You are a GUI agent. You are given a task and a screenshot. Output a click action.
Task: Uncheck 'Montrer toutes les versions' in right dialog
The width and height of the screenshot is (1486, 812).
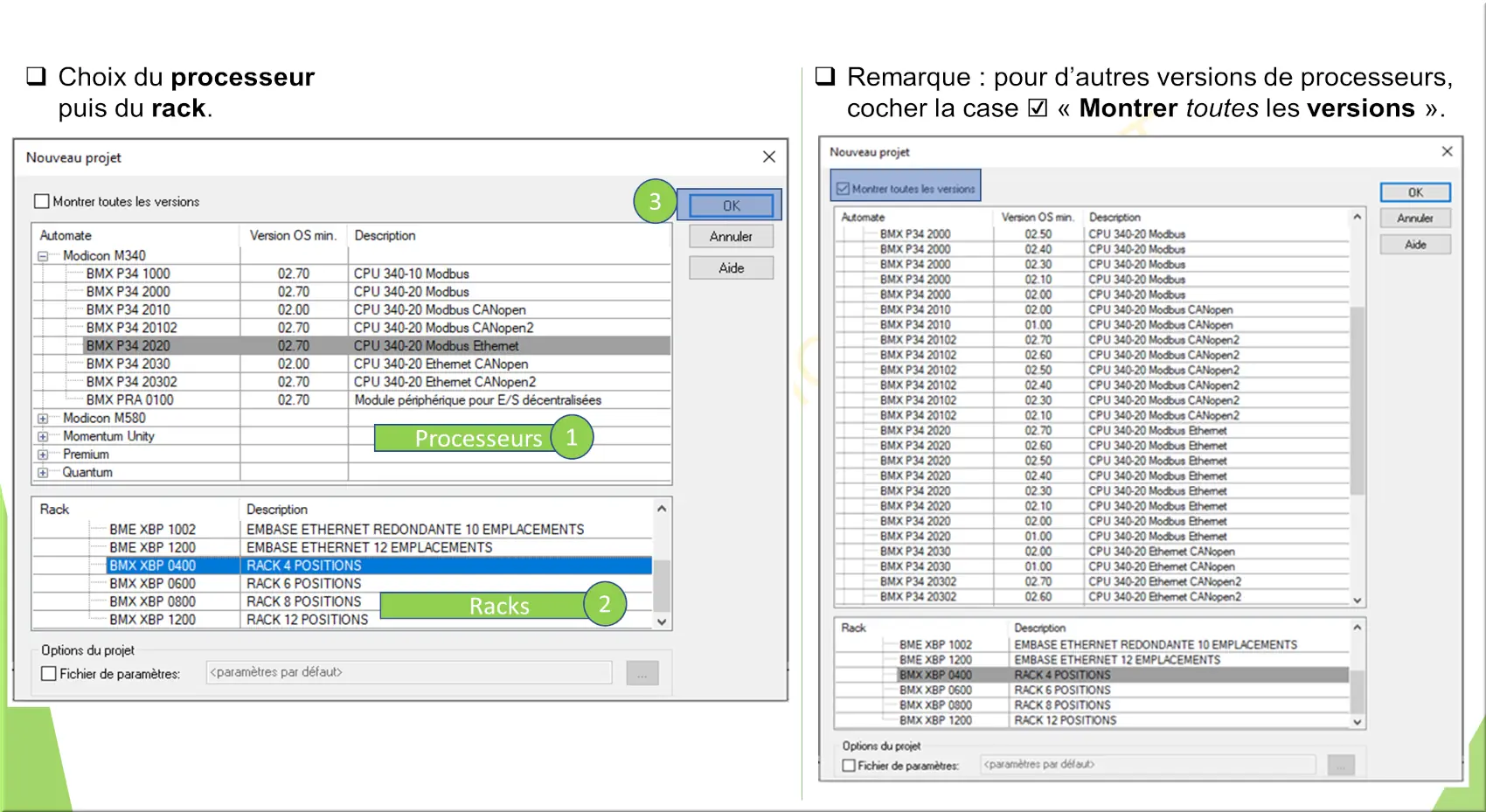pyautogui.click(x=843, y=188)
